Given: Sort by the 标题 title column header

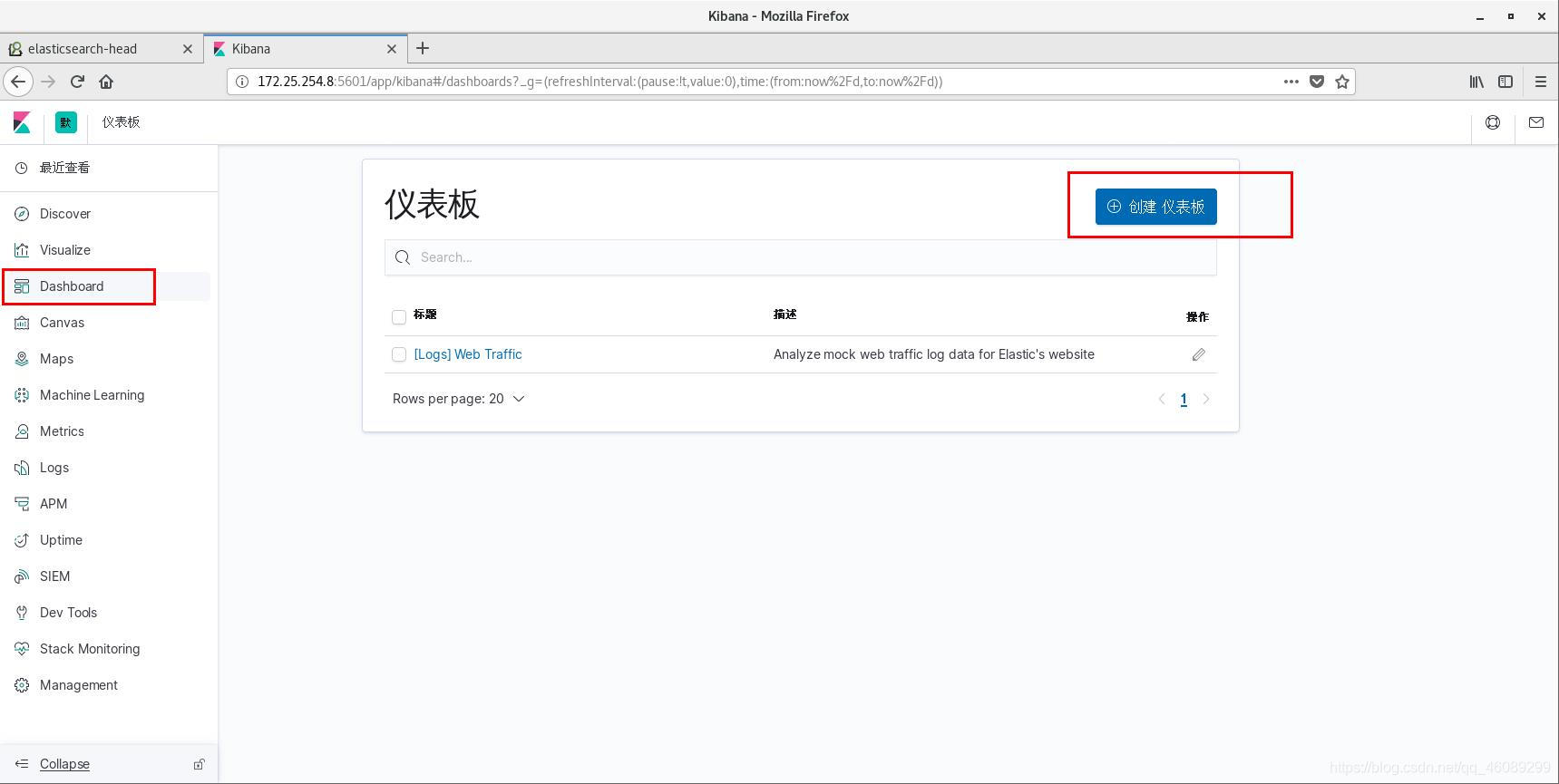Looking at the screenshot, I should pos(425,315).
